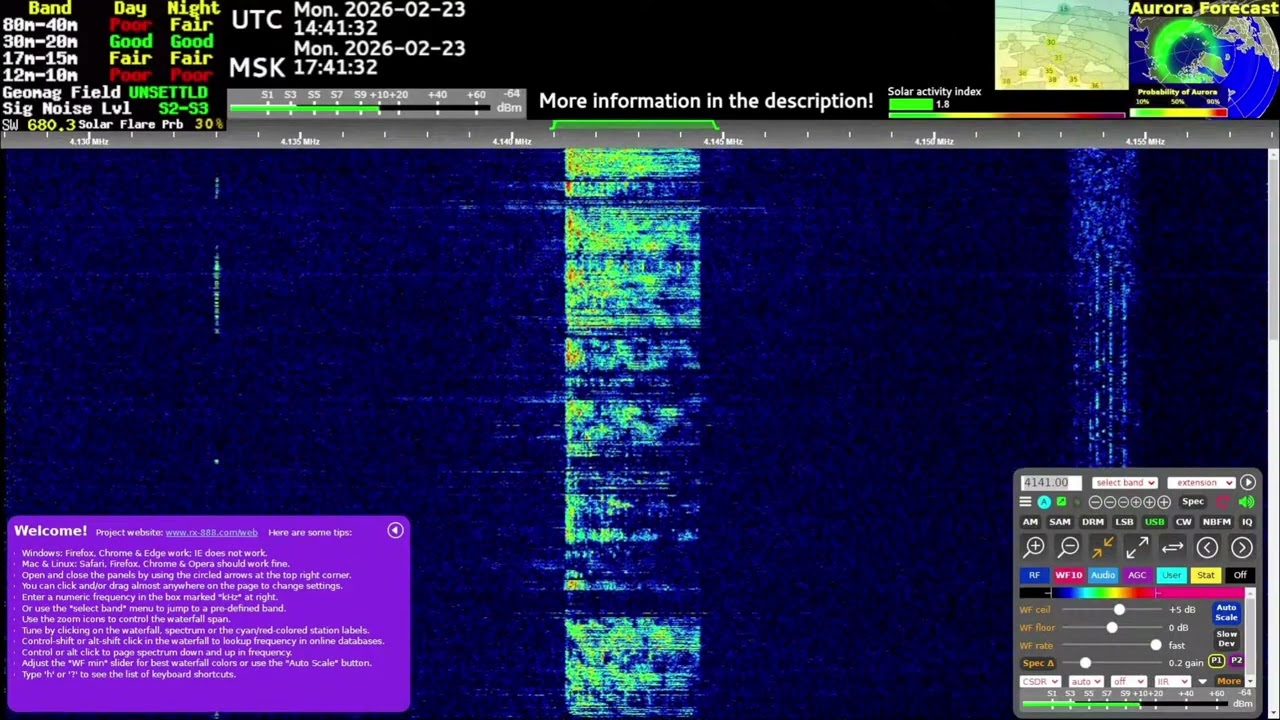
Task: Switch to the Audio tab
Action: (x=1103, y=575)
